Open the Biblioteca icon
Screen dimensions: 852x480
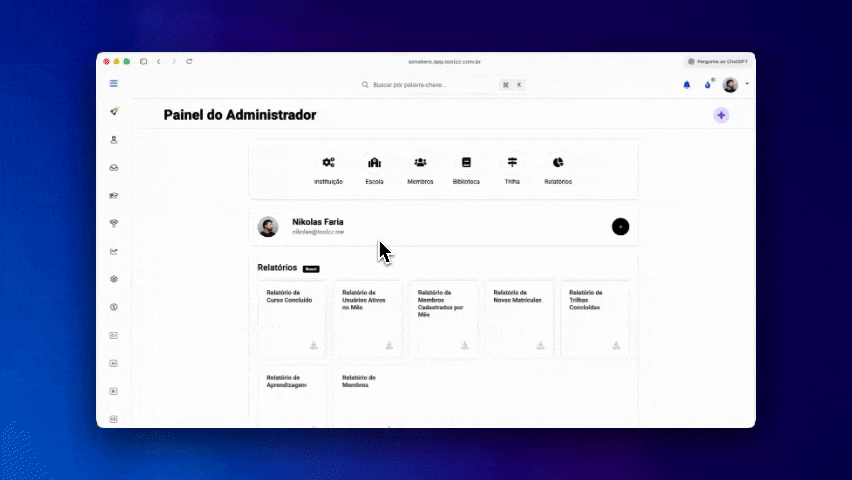pos(466,163)
